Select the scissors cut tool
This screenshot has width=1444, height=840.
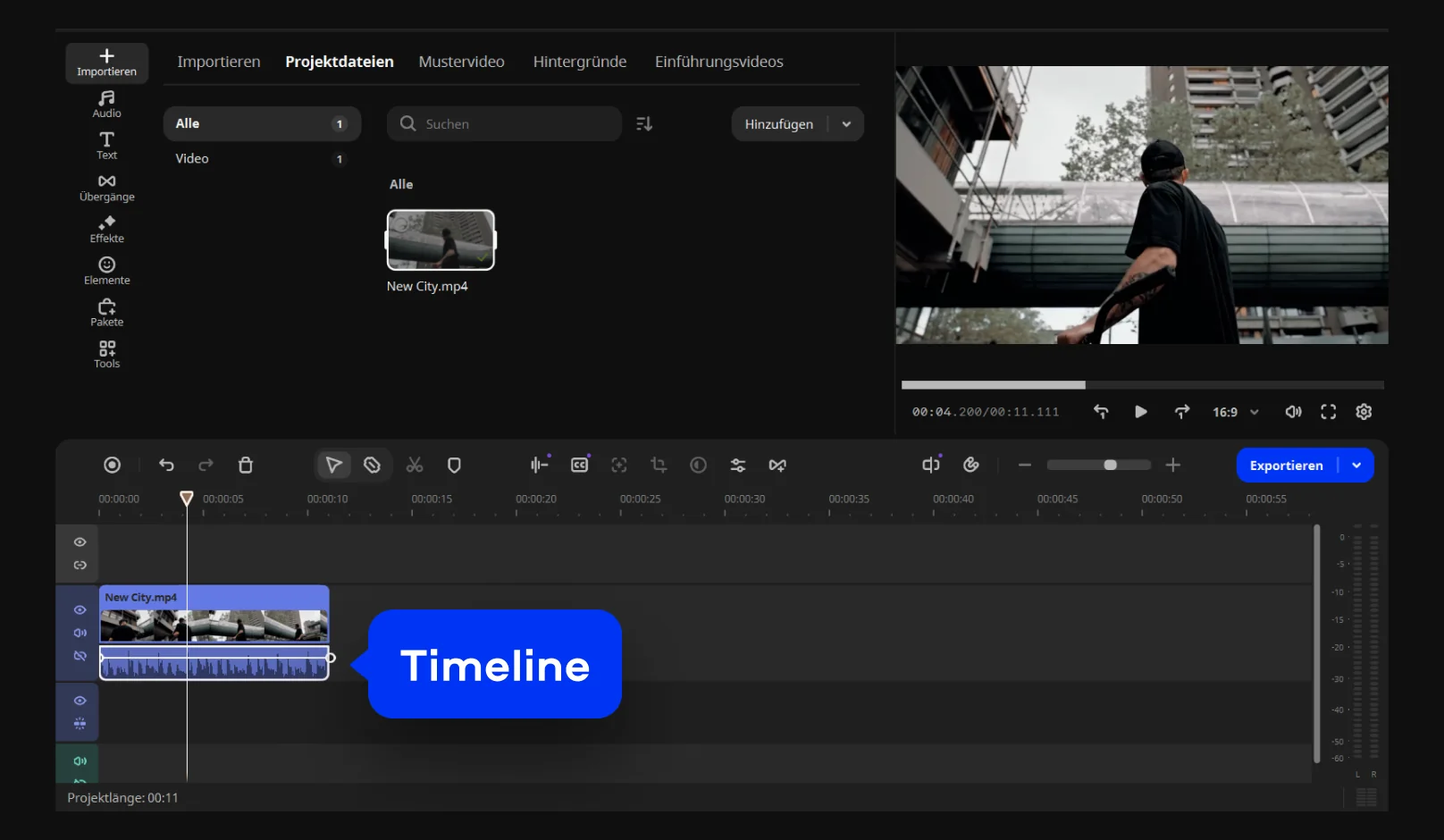[x=415, y=465]
